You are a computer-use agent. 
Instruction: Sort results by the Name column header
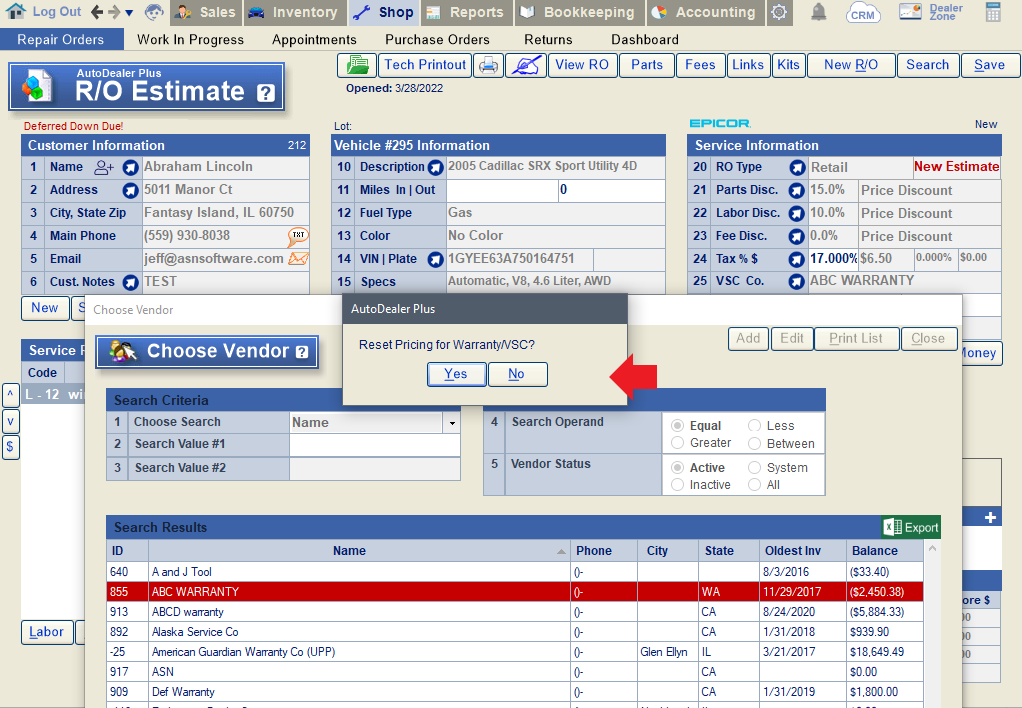pos(359,551)
